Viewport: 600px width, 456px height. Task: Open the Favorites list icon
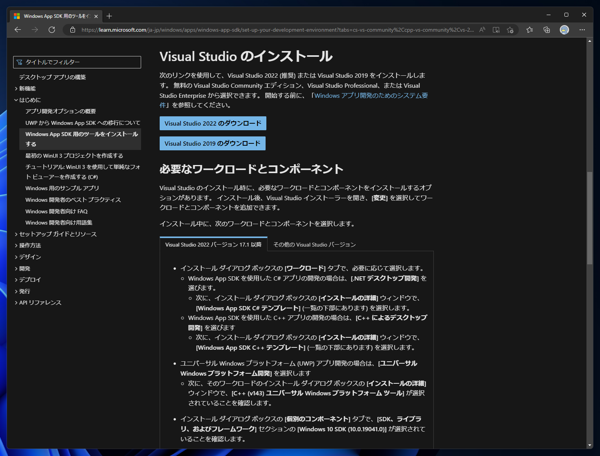pyautogui.click(x=530, y=30)
